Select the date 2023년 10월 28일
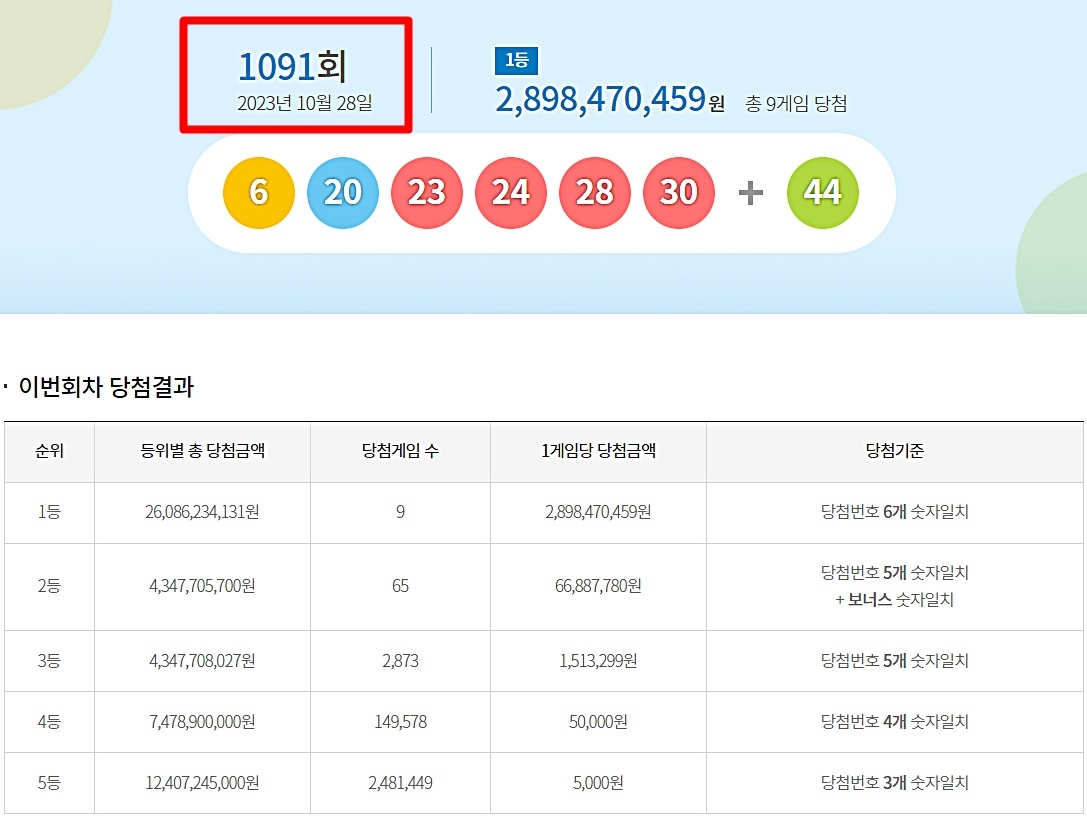 pos(305,103)
